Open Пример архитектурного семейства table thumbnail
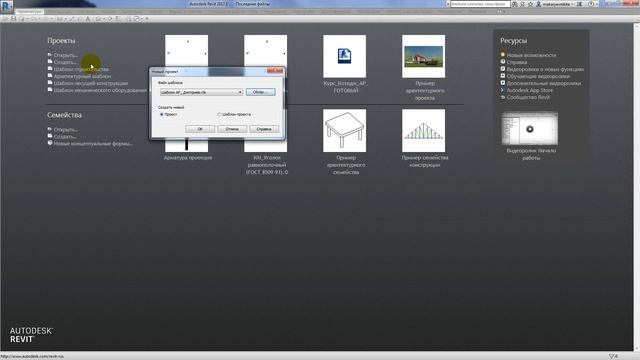Viewport: 640px width, 360px height. pos(344,131)
